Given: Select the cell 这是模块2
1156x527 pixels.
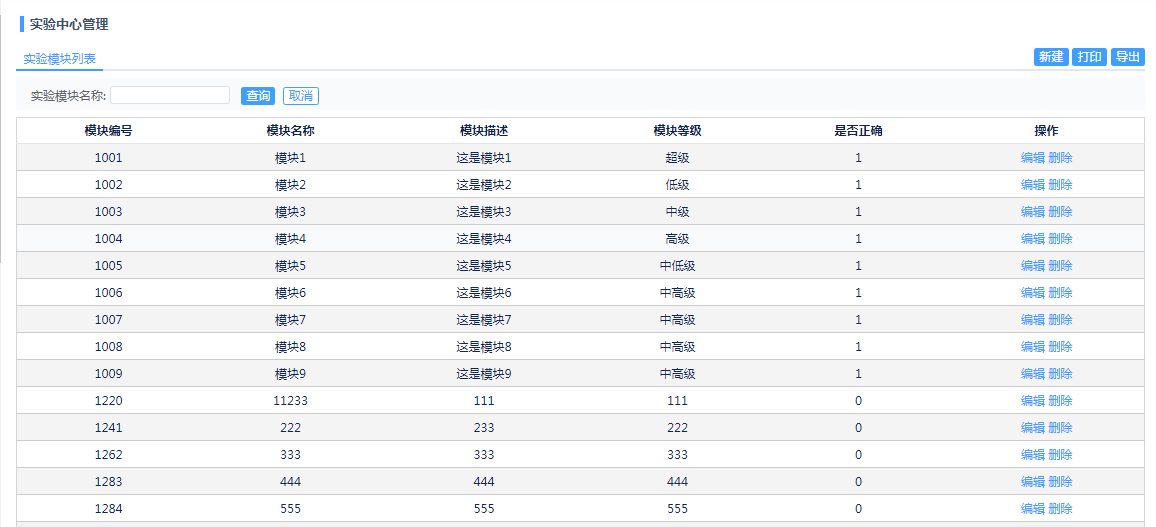Looking at the screenshot, I should 484,184.
